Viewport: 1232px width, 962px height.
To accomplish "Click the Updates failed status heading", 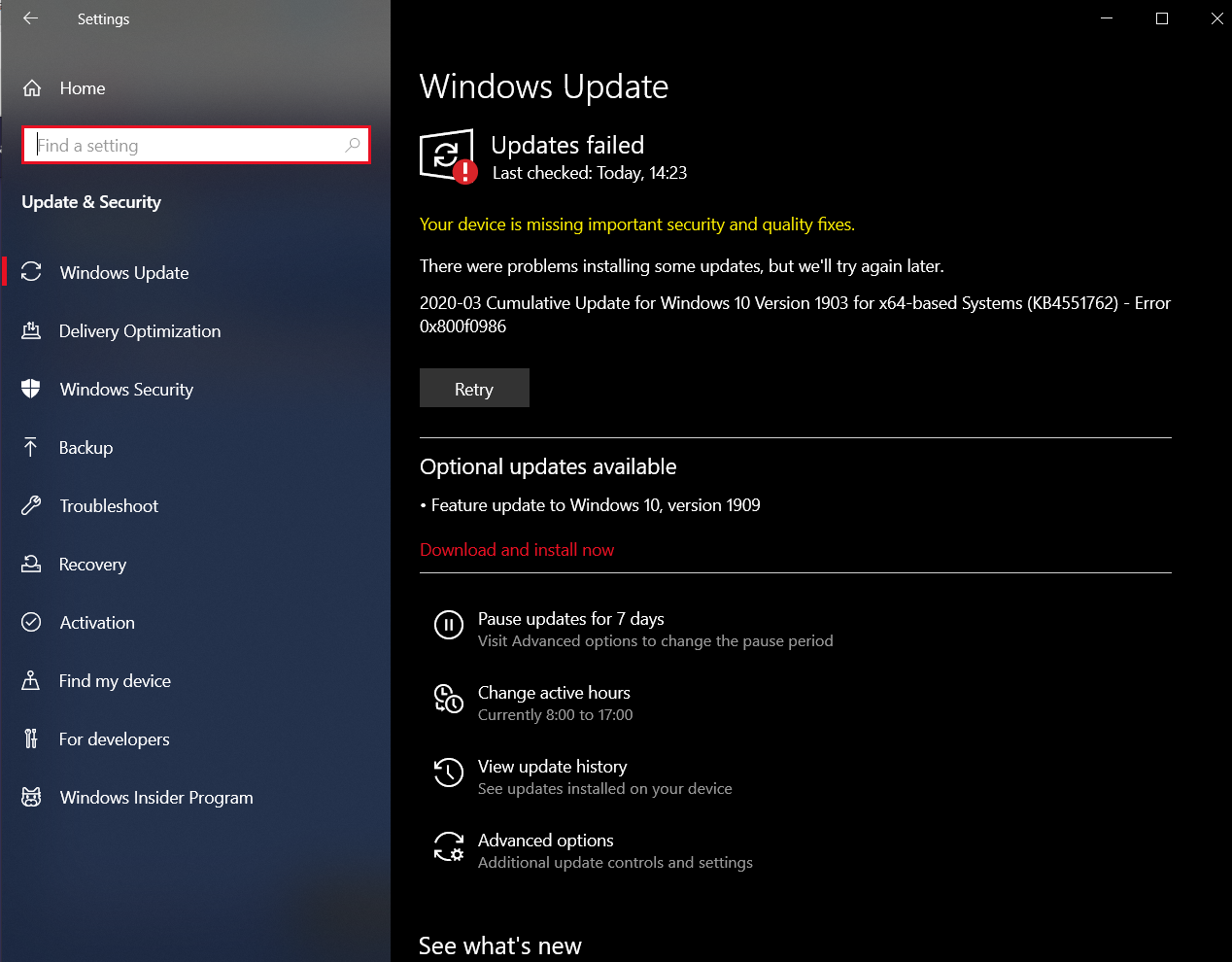I will click(x=567, y=145).
